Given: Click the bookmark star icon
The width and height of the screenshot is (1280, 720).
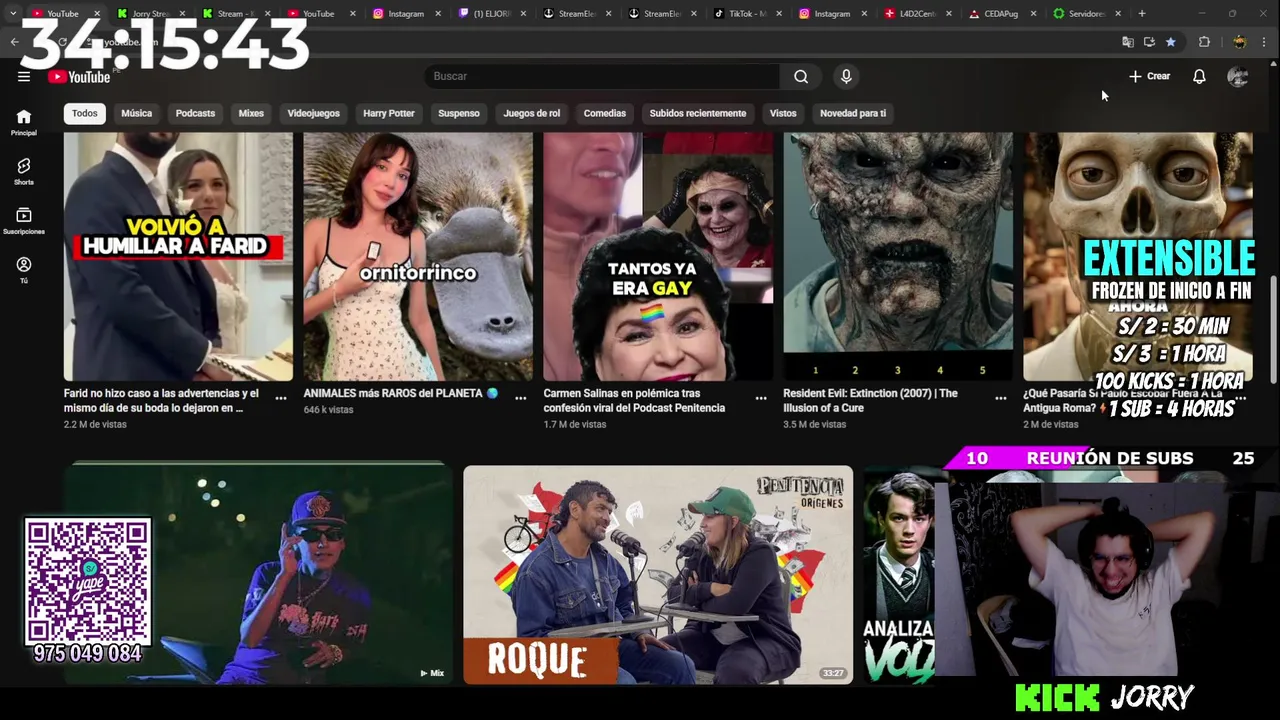Looking at the screenshot, I should pos(1170,42).
